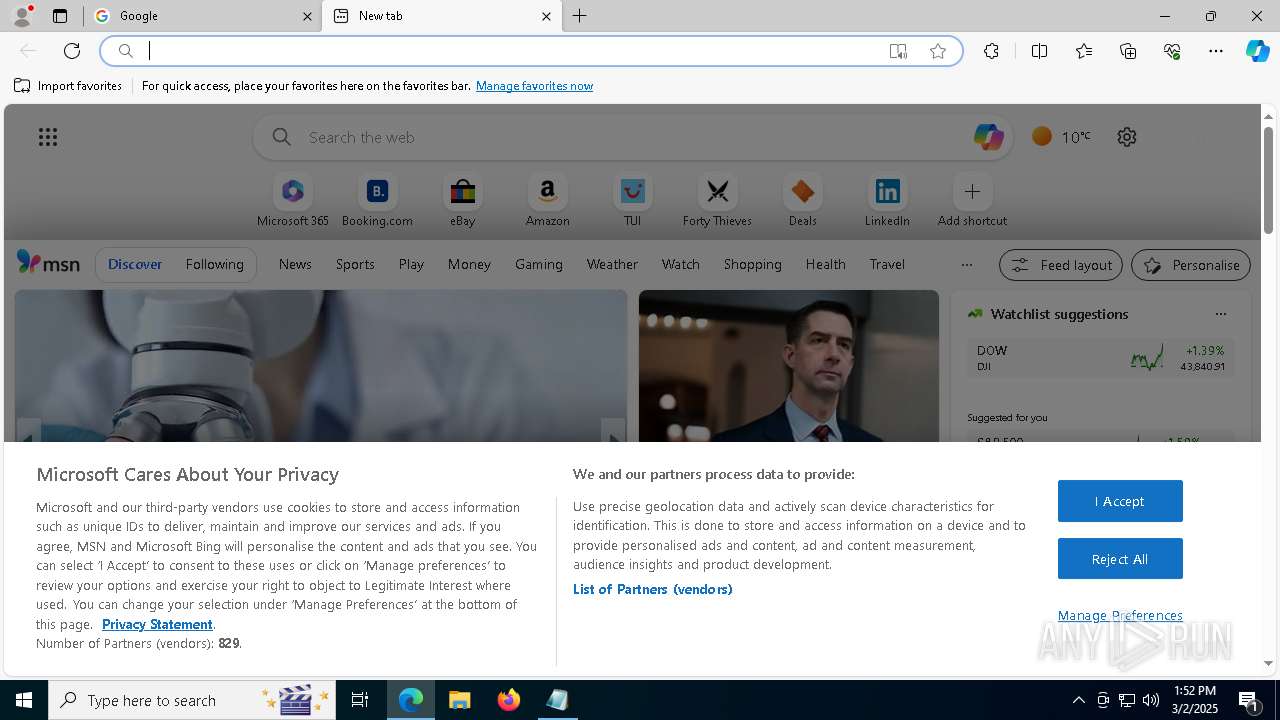
Task: Open the Gaming menu item
Action: (x=539, y=264)
